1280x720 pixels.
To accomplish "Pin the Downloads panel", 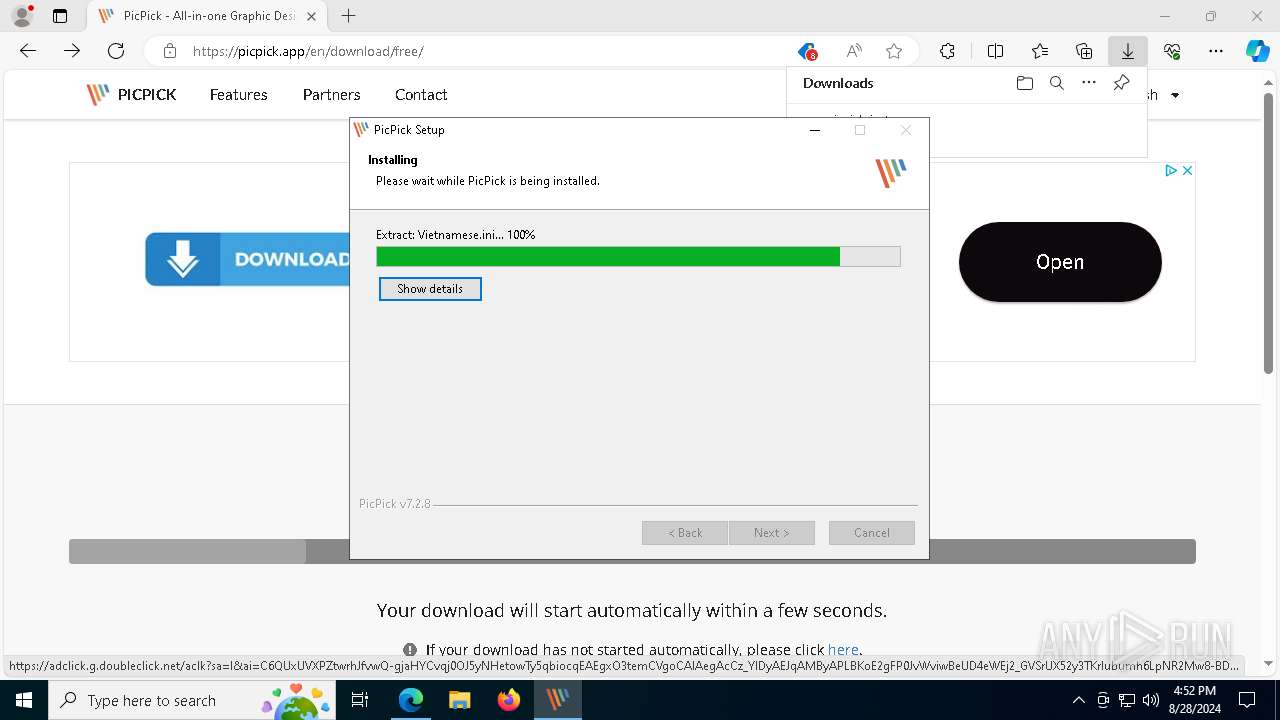I will [x=1121, y=83].
